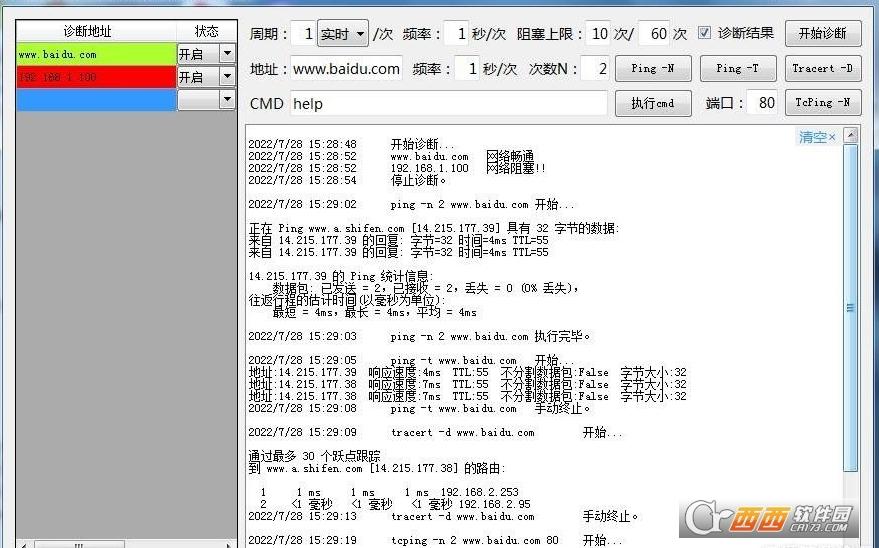Click the log vertical scrollbar thumb
The height and width of the screenshot is (548, 879).
click(851, 308)
